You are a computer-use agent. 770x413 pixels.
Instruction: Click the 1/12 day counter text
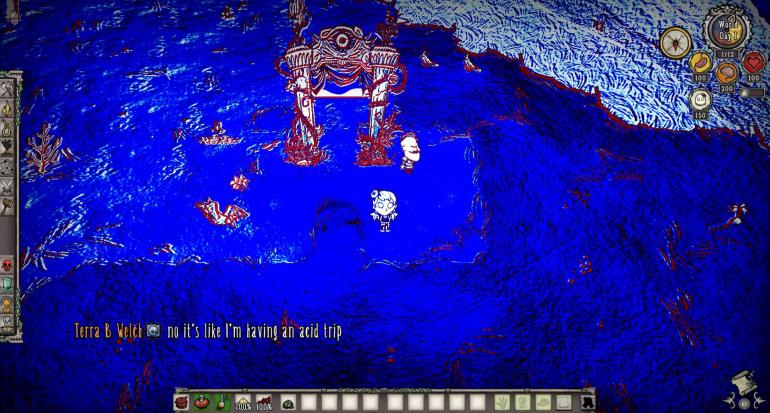pyautogui.click(x=727, y=55)
